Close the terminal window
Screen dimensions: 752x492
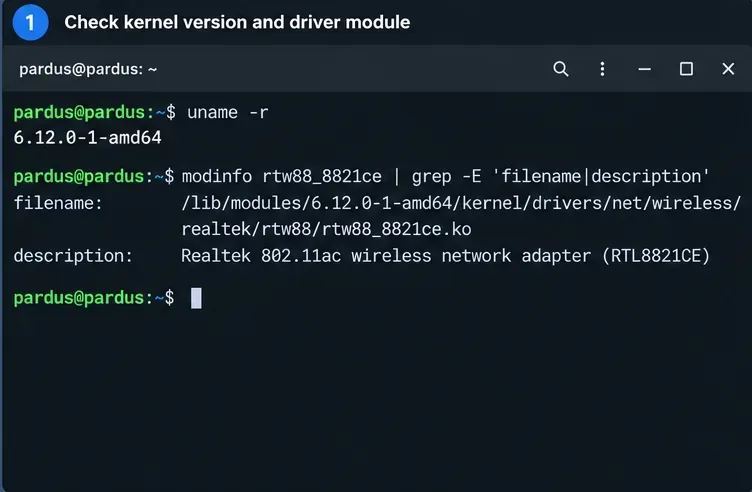[728, 69]
